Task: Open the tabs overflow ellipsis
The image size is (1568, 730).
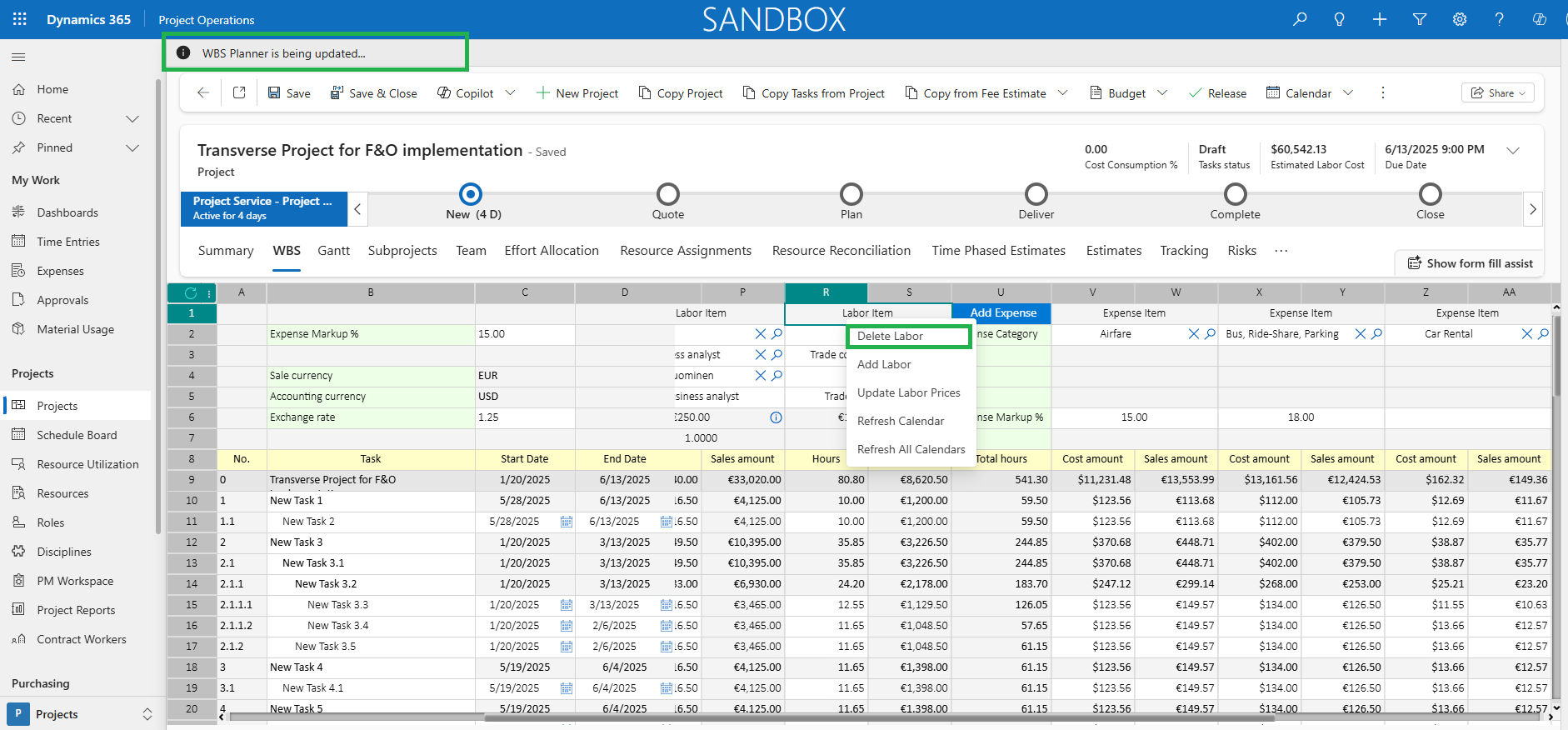Action: tap(1281, 250)
